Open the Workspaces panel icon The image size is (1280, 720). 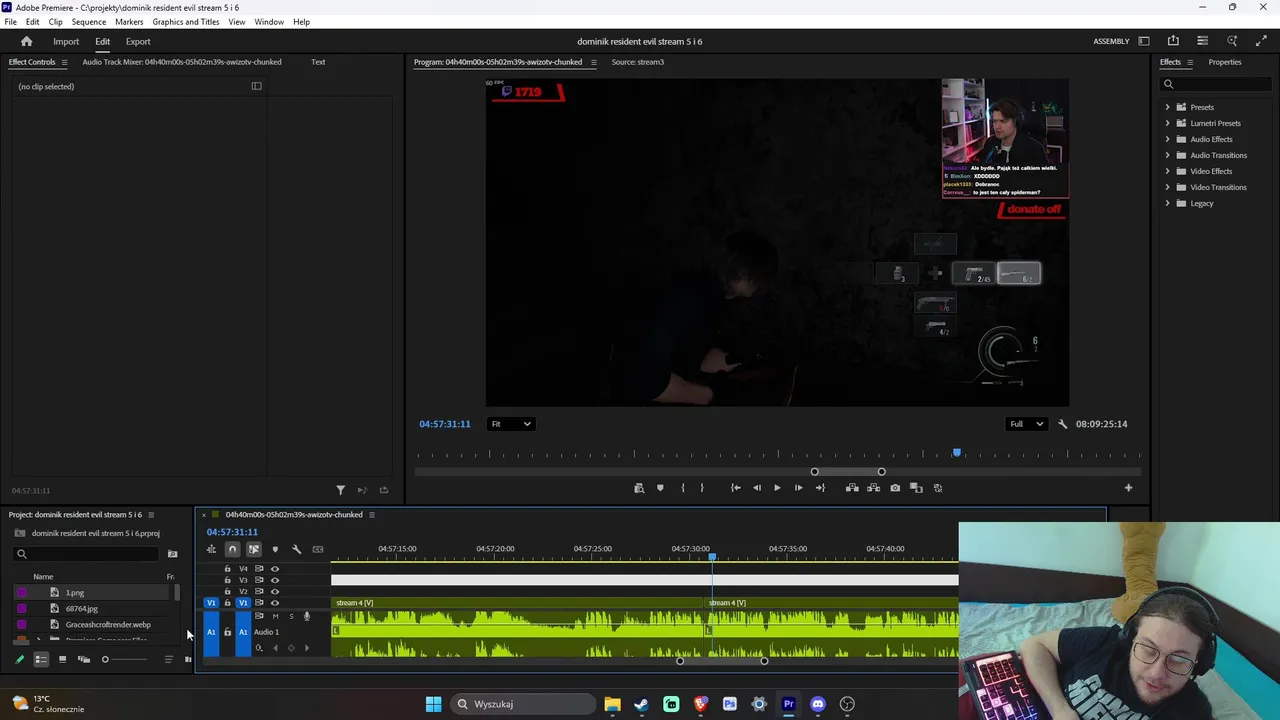tap(1144, 41)
